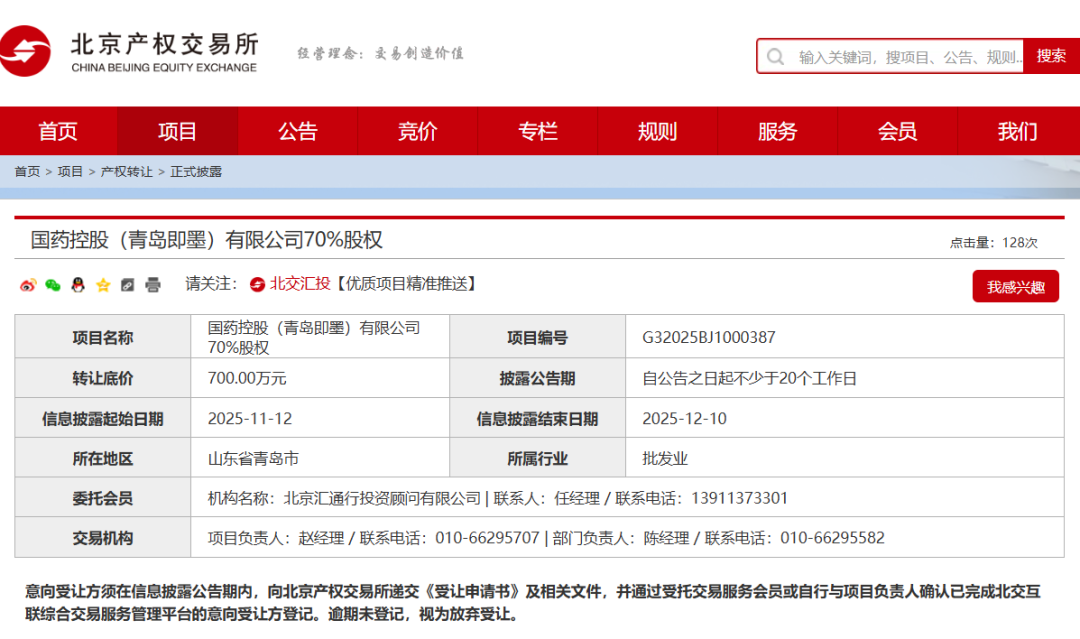Open the 服务 navigation tab

click(777, 131)
